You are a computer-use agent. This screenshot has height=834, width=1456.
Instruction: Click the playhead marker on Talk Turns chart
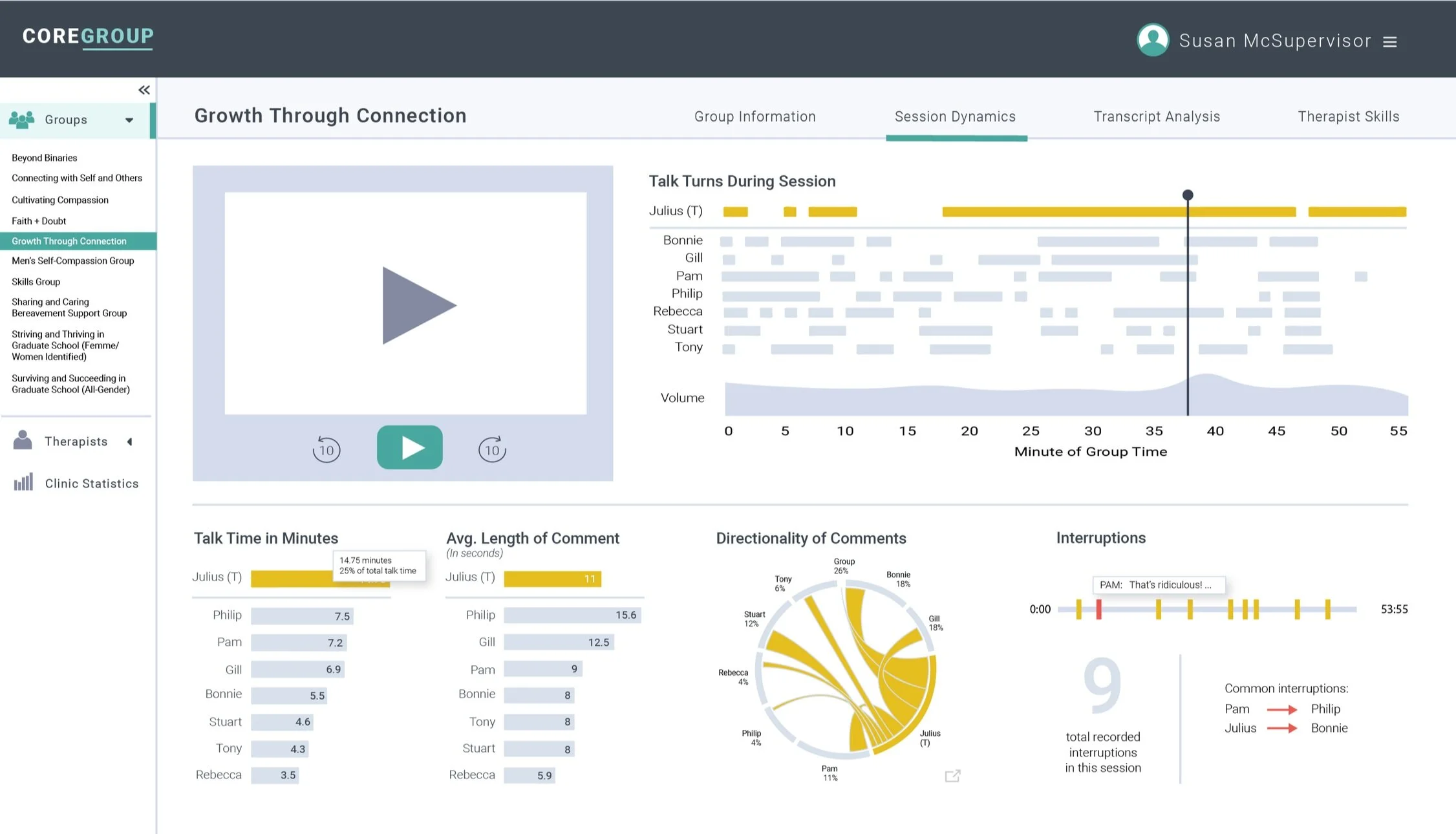1188,194
